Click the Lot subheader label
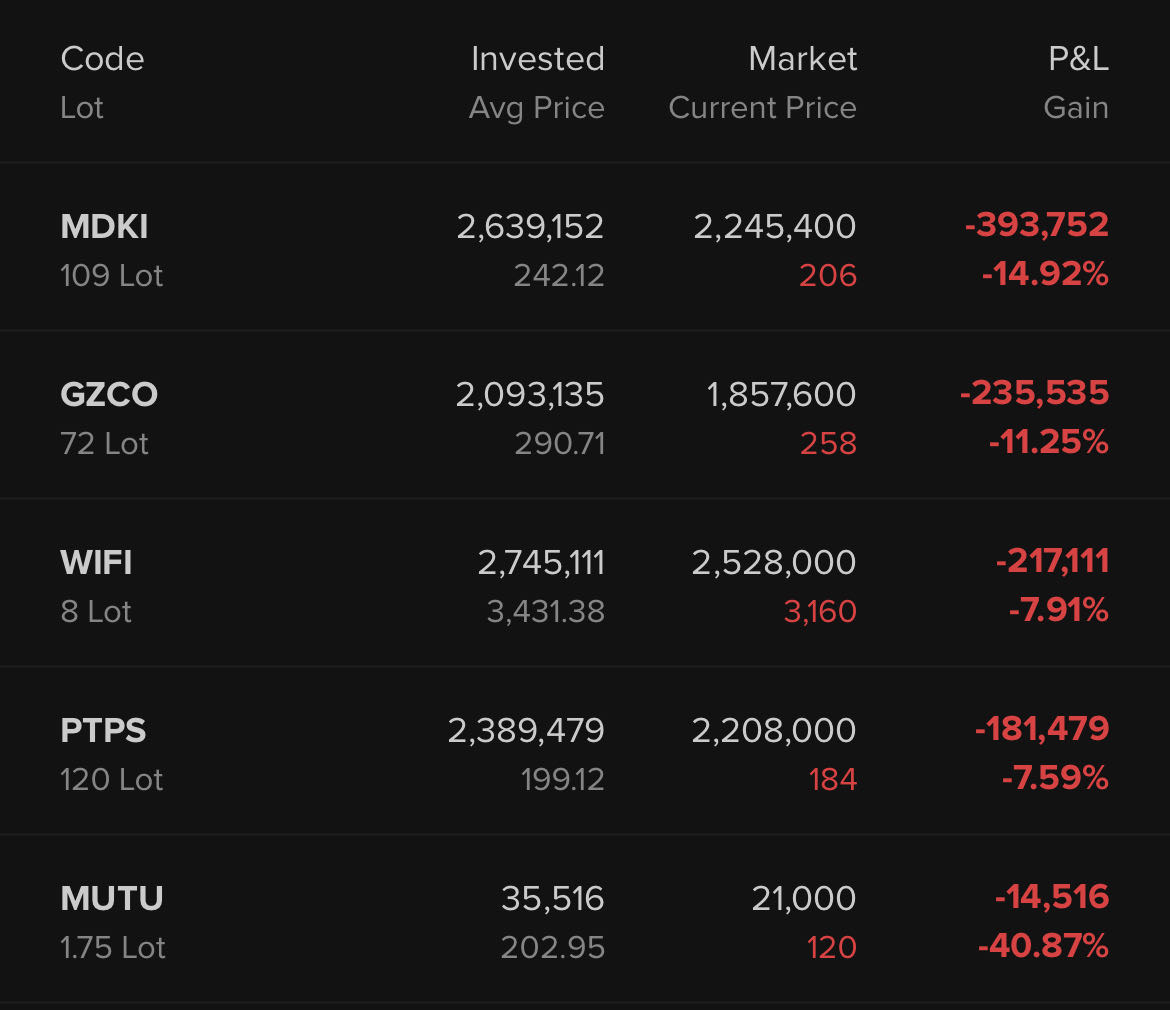This screenshot has height=1010, width=1170. coord(82,108)
